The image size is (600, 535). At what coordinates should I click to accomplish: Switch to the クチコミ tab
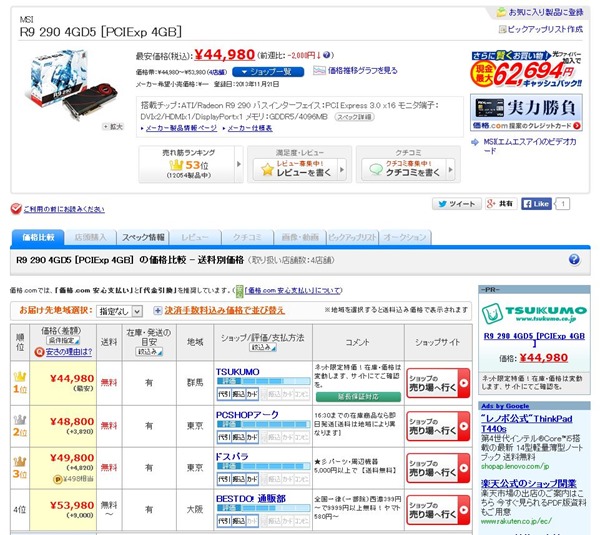[x=248, y=237]
